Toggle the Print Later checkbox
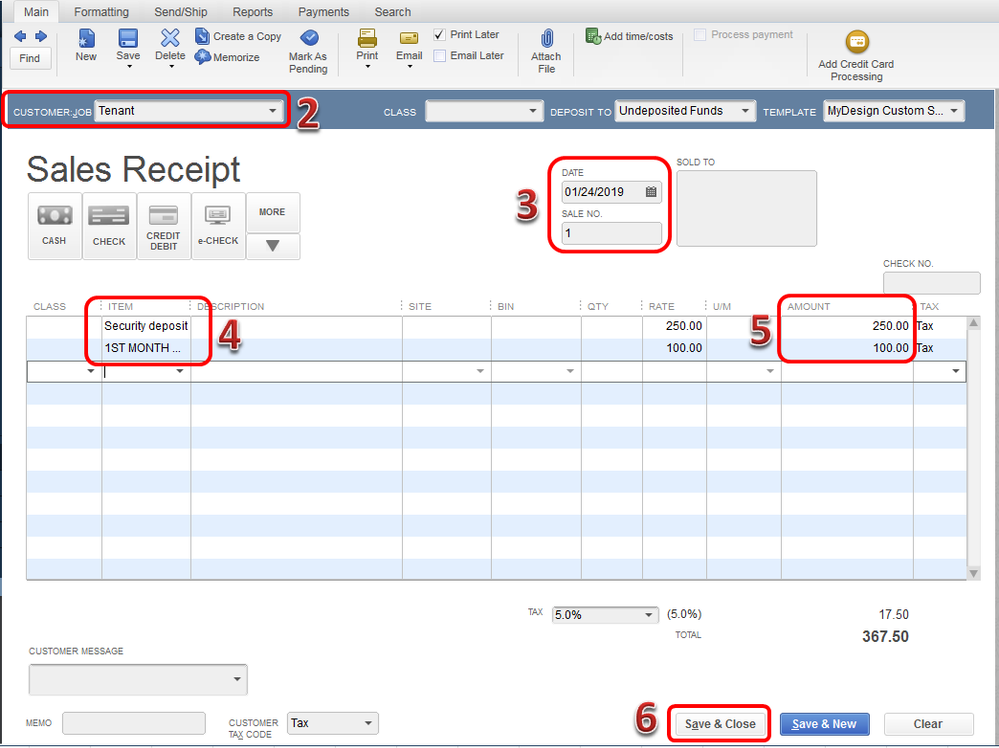The height and width of the screenshot is (748, 999). point(440,35)
